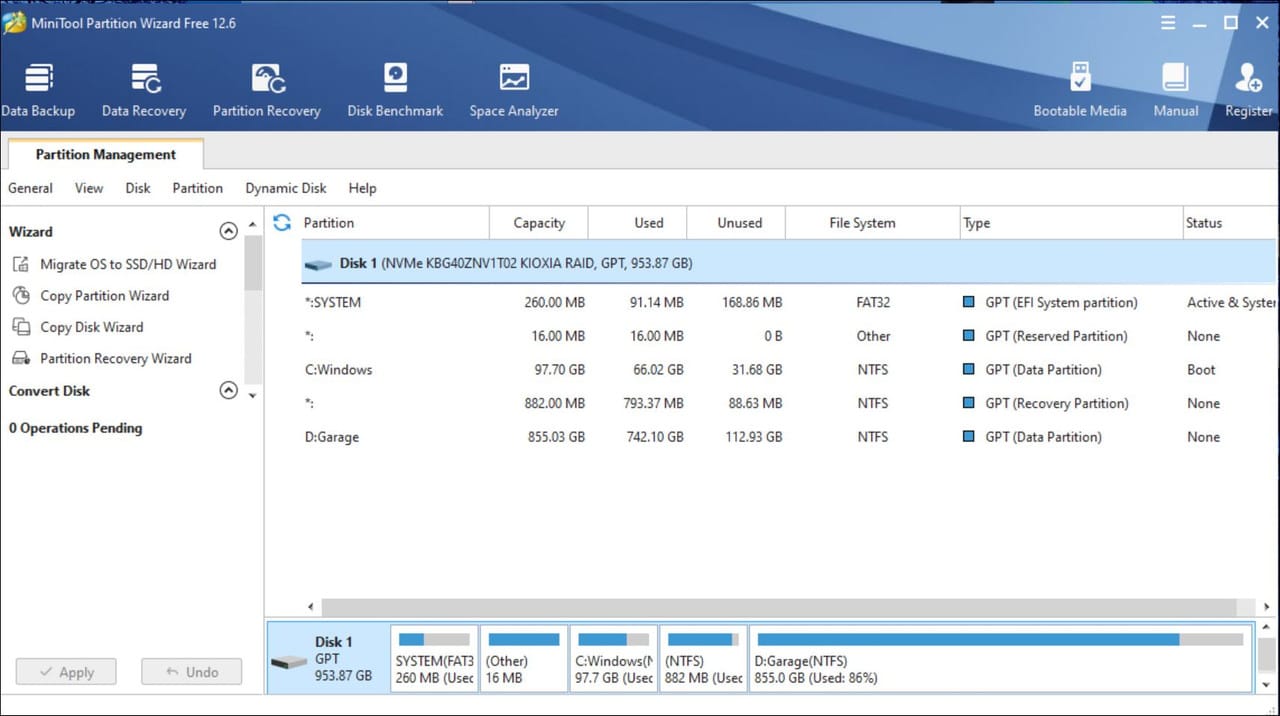Click the Partition Recovery Wizard icon
This screenshot has height=716, width=1280.
tap(21, 358)
